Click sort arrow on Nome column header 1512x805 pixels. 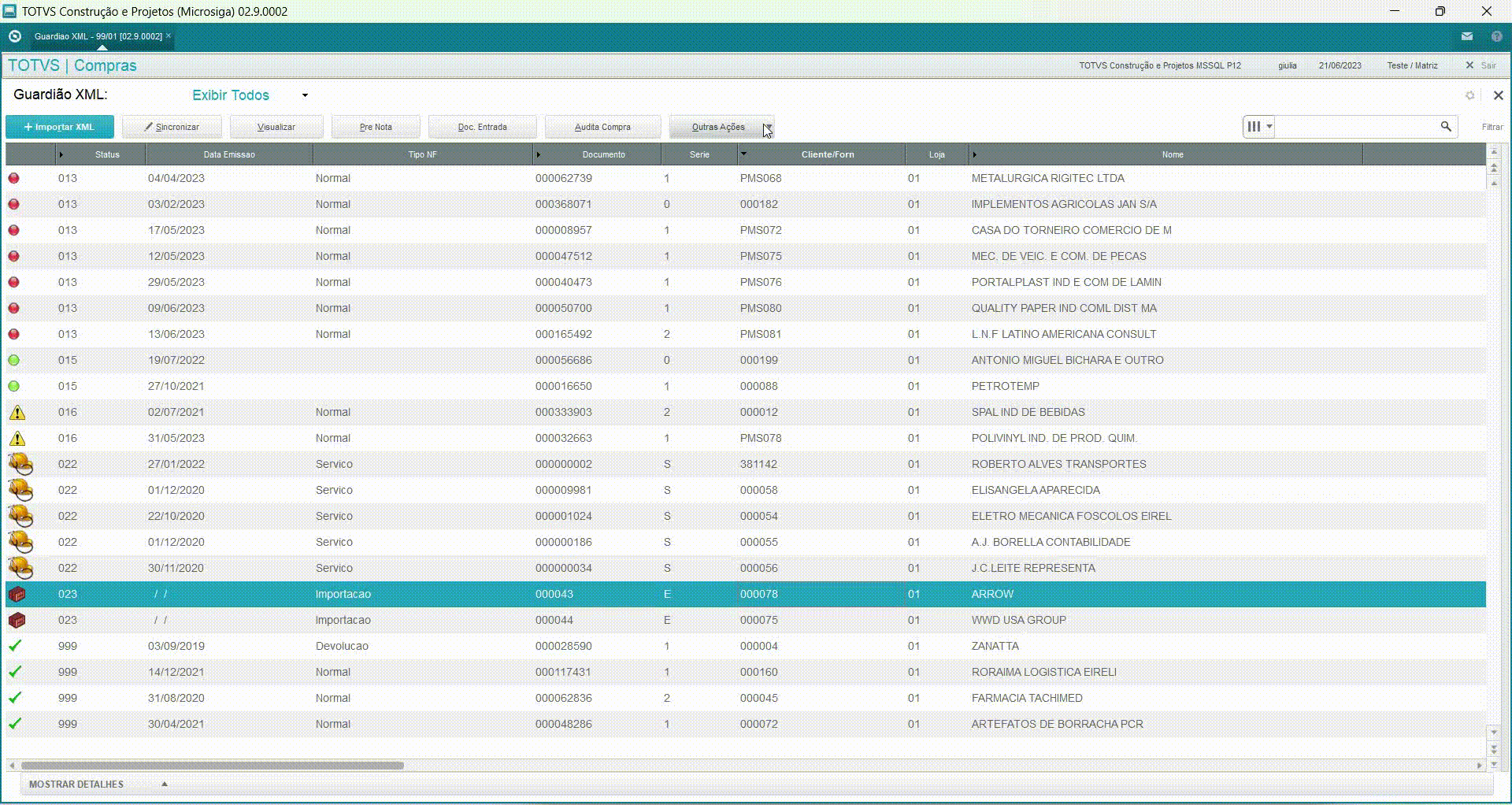pos(974,154)
